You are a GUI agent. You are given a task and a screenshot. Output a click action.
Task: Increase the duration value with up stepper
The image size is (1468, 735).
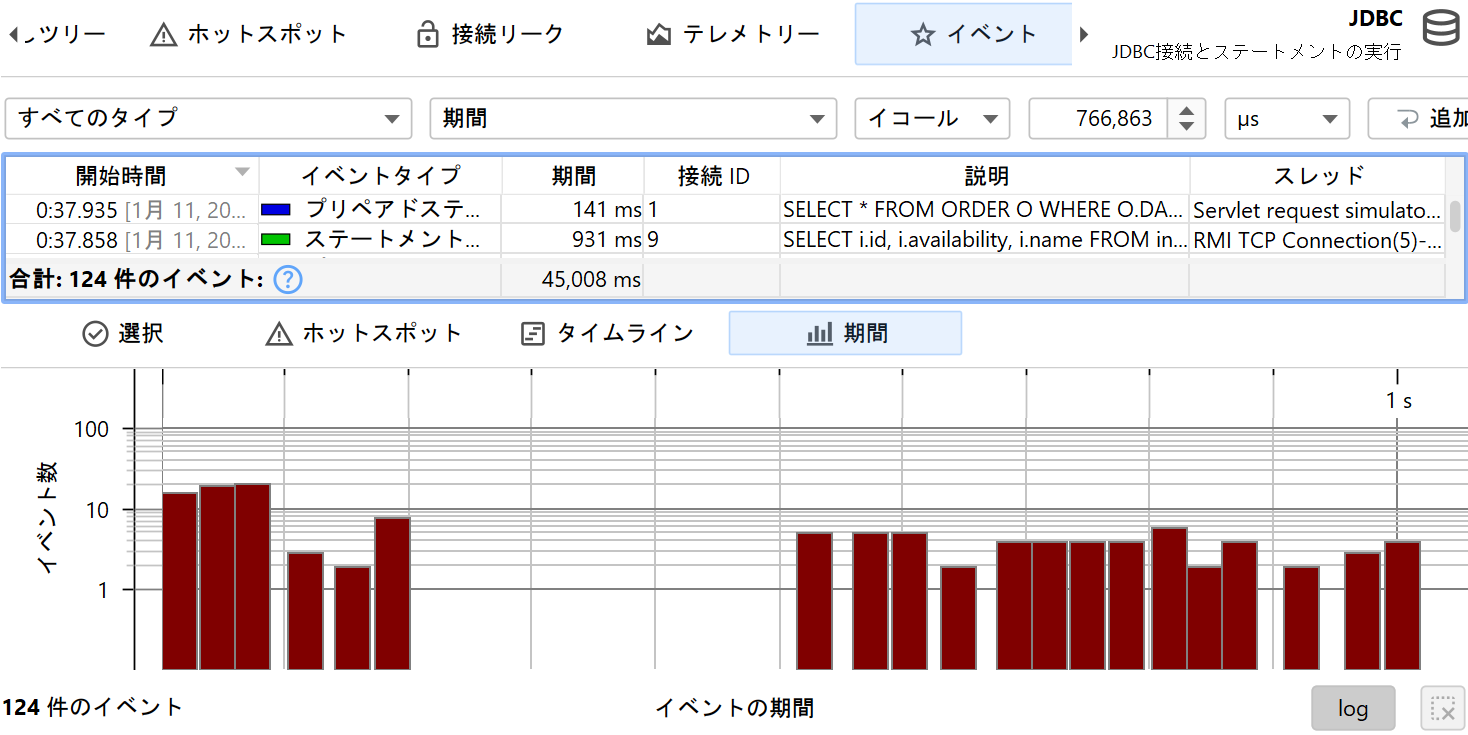tap(1186, 110)
